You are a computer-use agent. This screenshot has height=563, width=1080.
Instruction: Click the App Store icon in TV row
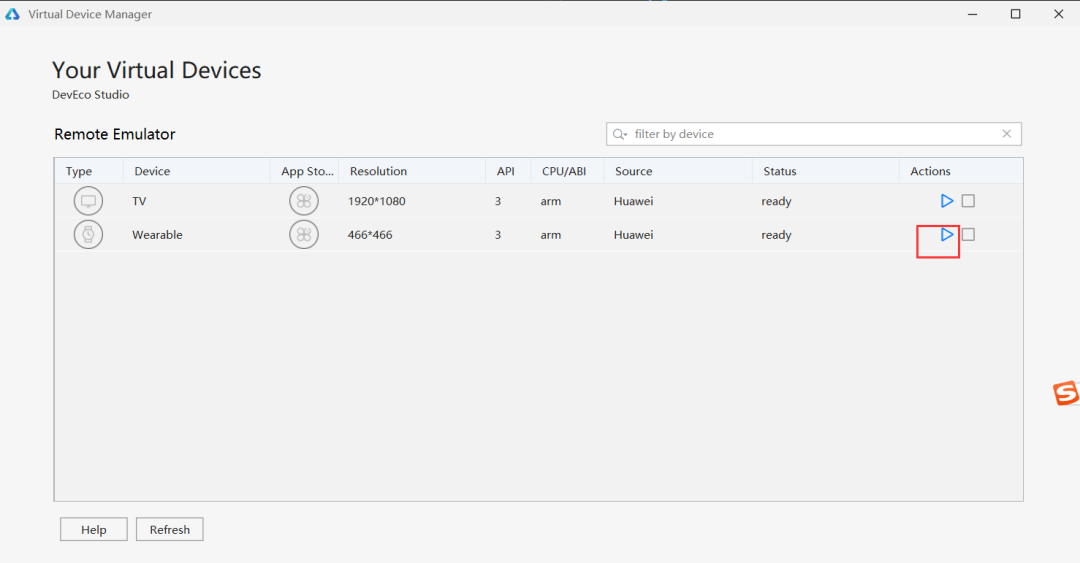(x=304, y=201)
